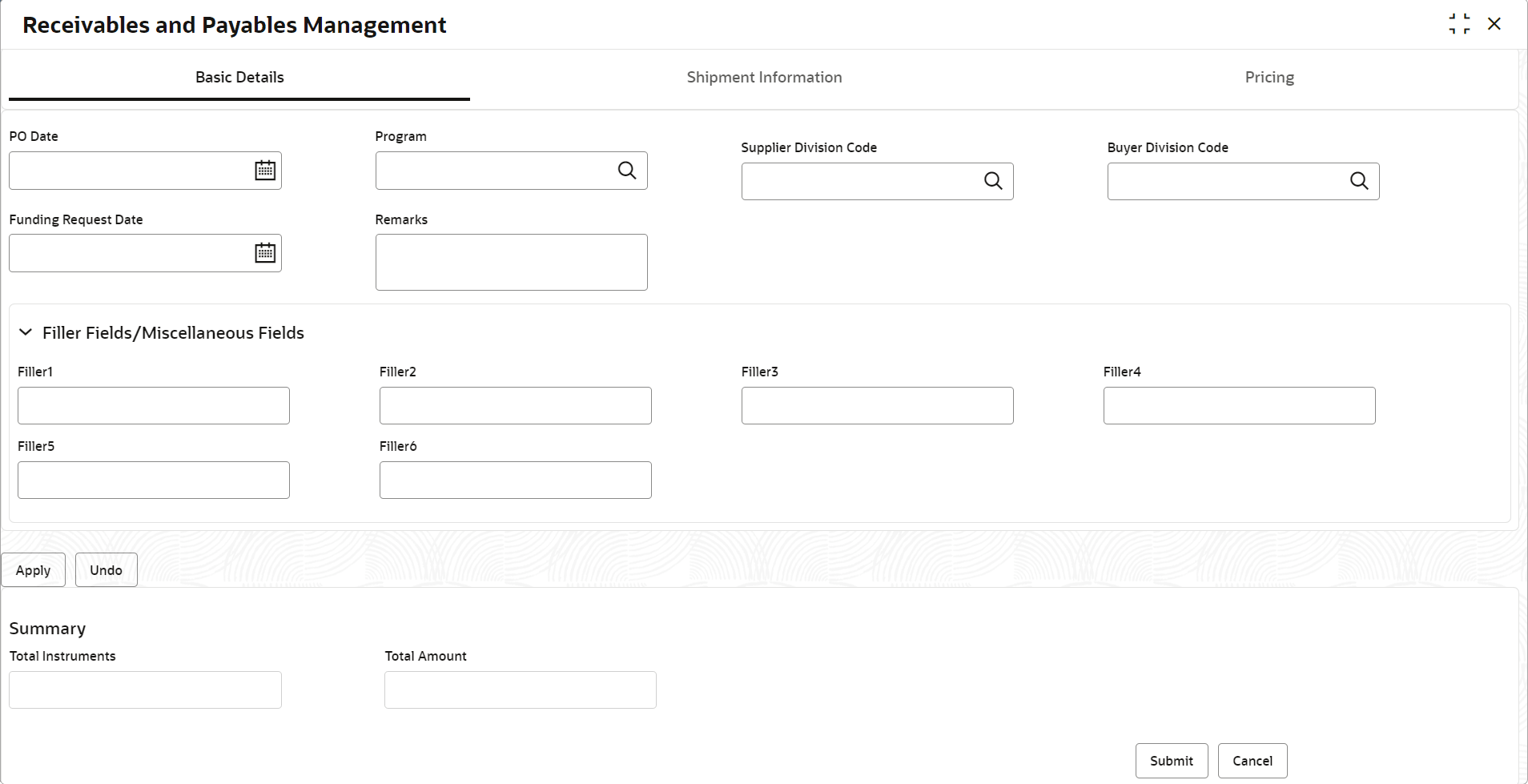Switch to the Shipment Information tab
The height and width of the screenshot is (784, 1528).
pyautogui.click(x=764, y=78)
